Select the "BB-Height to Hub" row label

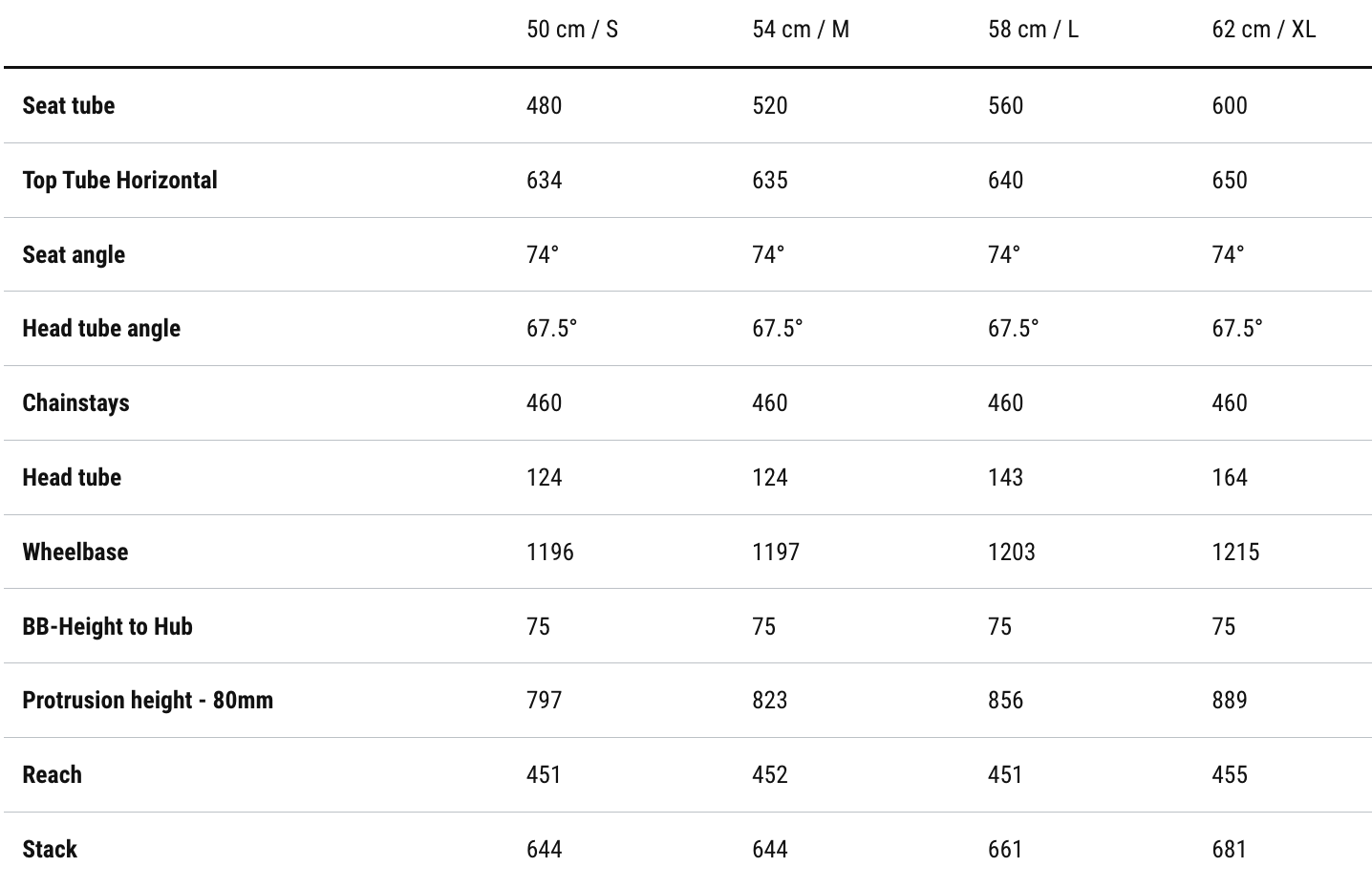(107, 626)
